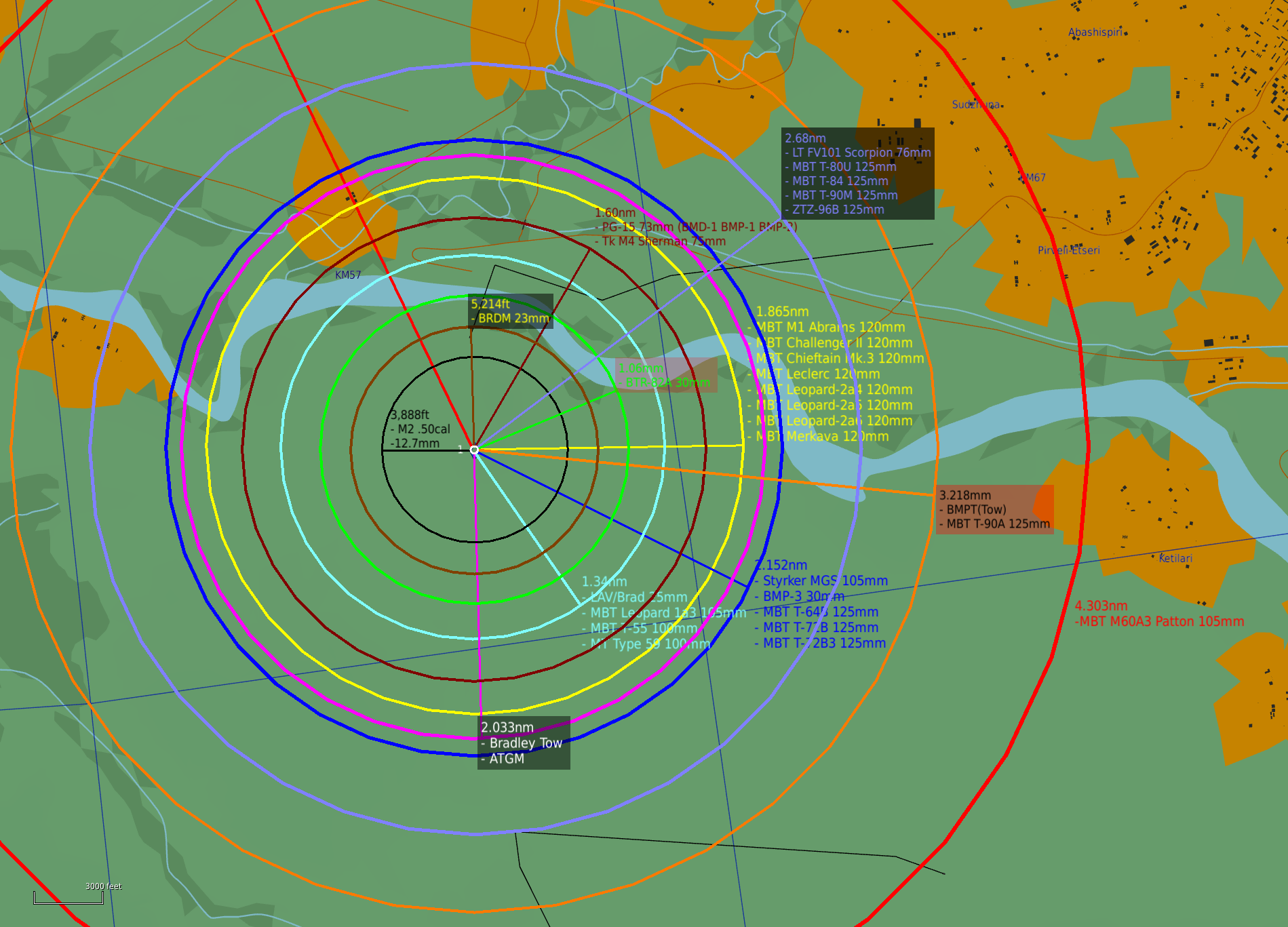Select the ZTZ-96B 125mm entry
Viewport: 1288px width, 927px height.
click(x=834, y=210)
